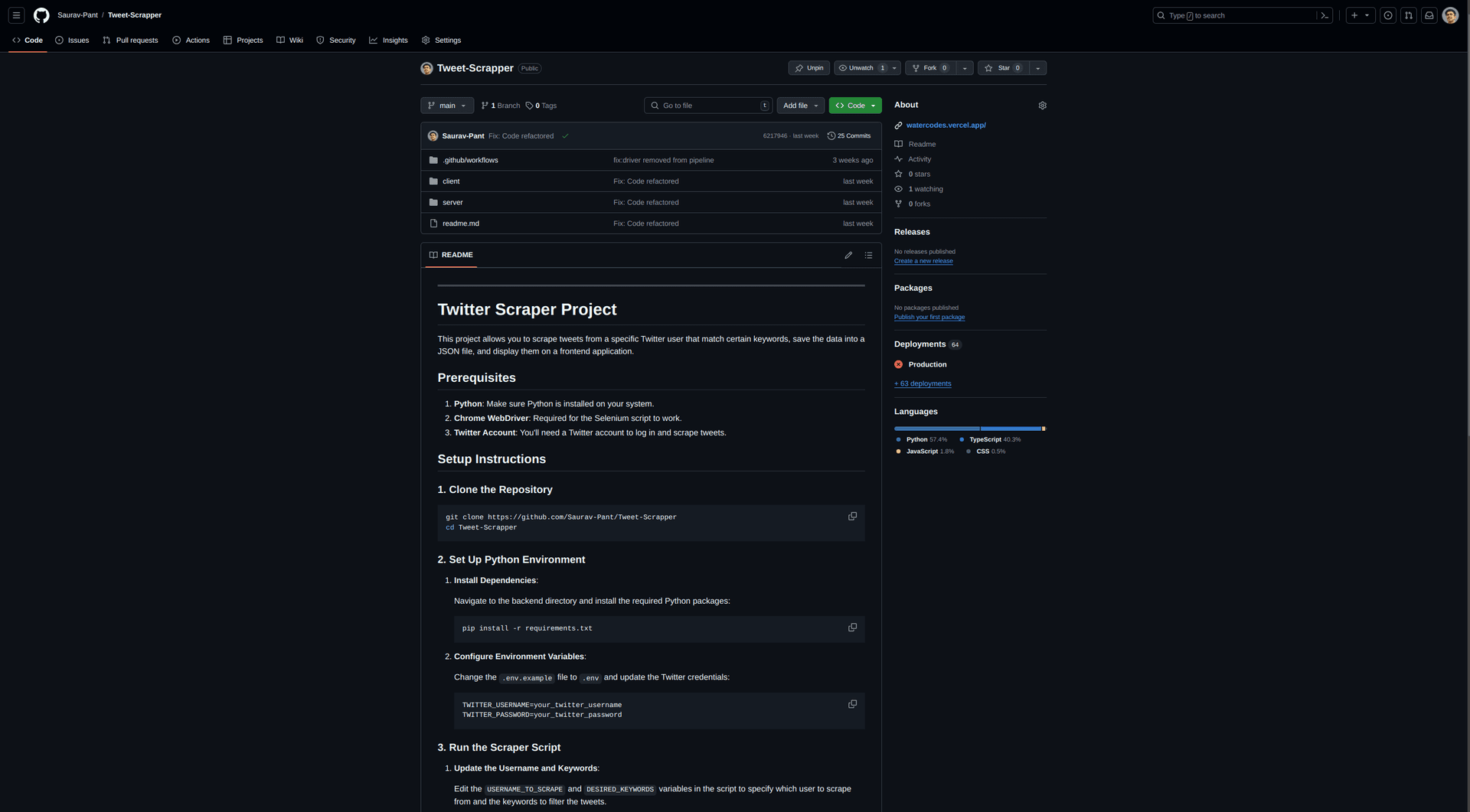This screenshot has width=1470, height=812.
Task: Open watercodes.vercel.app website link
Action: [x=946, y=126]
